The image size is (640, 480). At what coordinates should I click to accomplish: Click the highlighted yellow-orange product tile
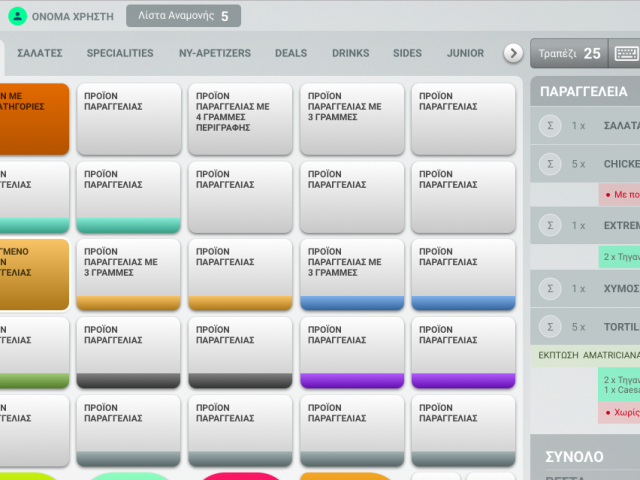click(34, 275)
